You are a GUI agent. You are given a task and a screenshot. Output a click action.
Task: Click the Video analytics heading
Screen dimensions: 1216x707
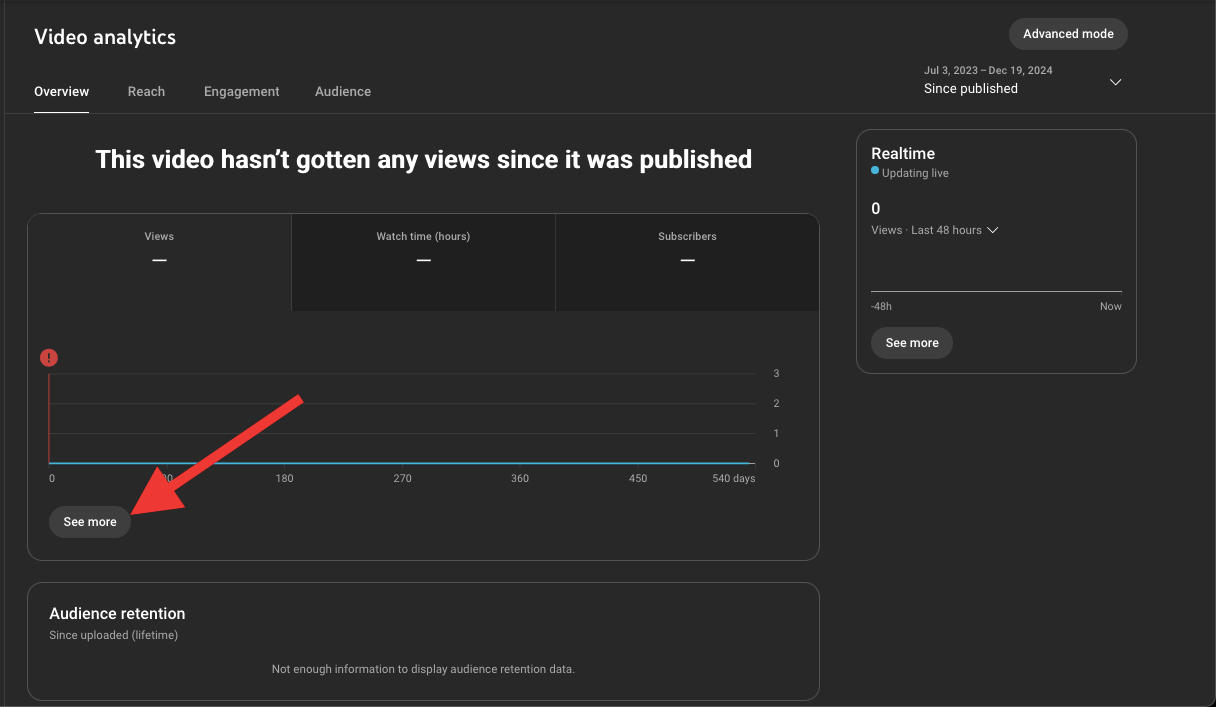pyautogui.click(x=104, y=36)
